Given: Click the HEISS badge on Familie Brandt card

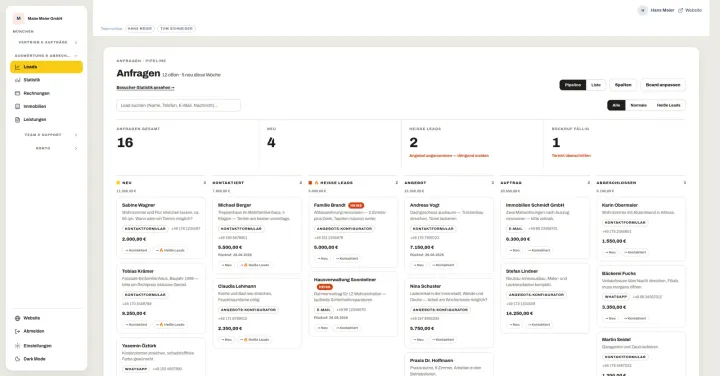Looking at the screenshot, I should (x=356, y=206).
